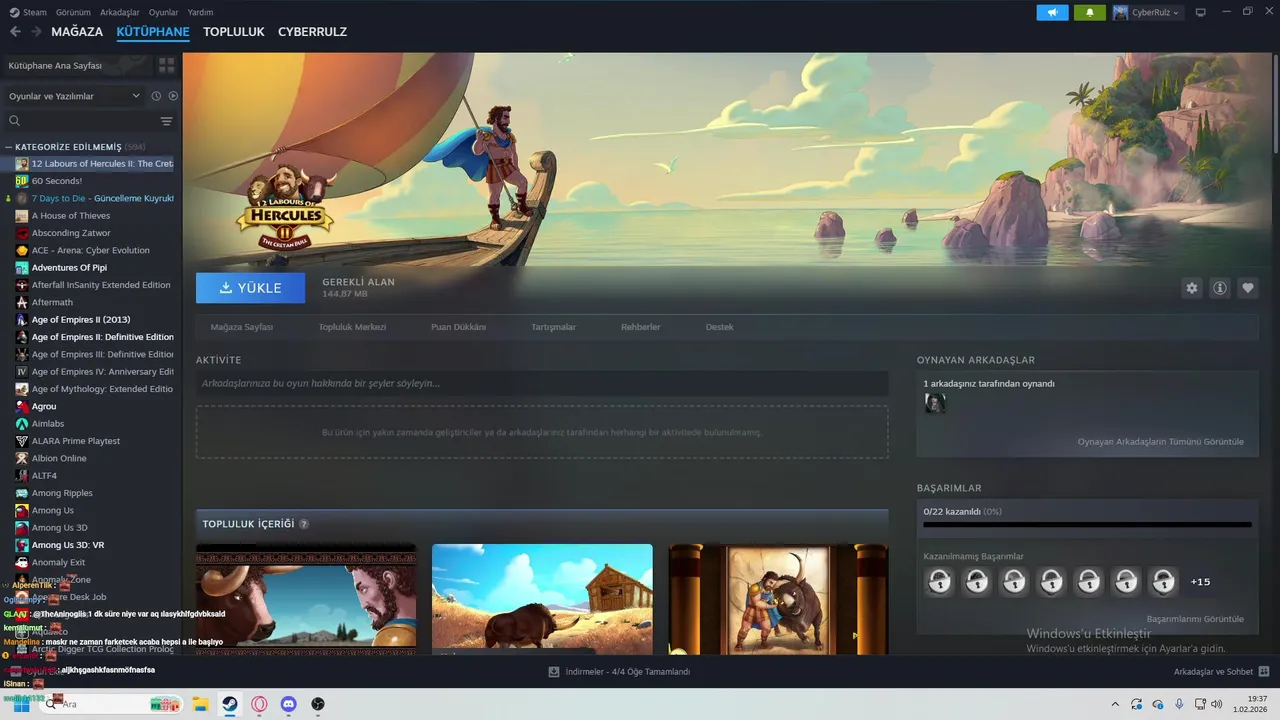Screen dimensions: 1280x720
Task: Open the Mağaza Sayfası link
Action: tap(241, 327)
